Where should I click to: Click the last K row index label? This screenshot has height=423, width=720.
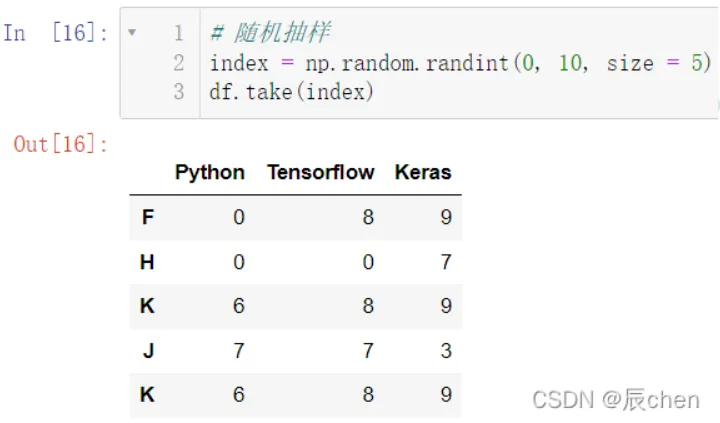click(148, 395)
